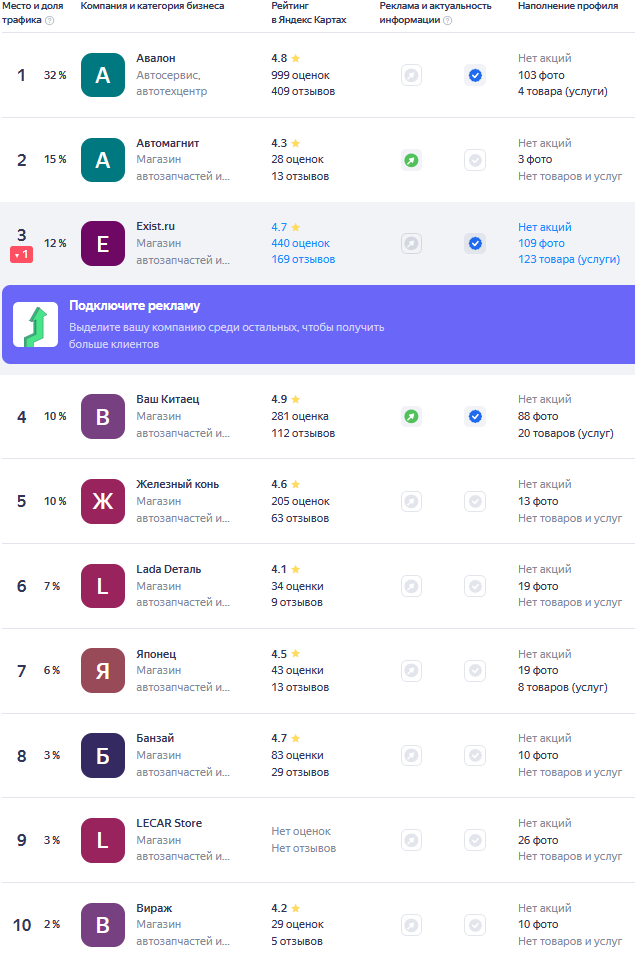The height and width of the screenshot is (965, 635).
Task: Open Exist.ru's '169 отзывов' link
Action: click(303, 260)
